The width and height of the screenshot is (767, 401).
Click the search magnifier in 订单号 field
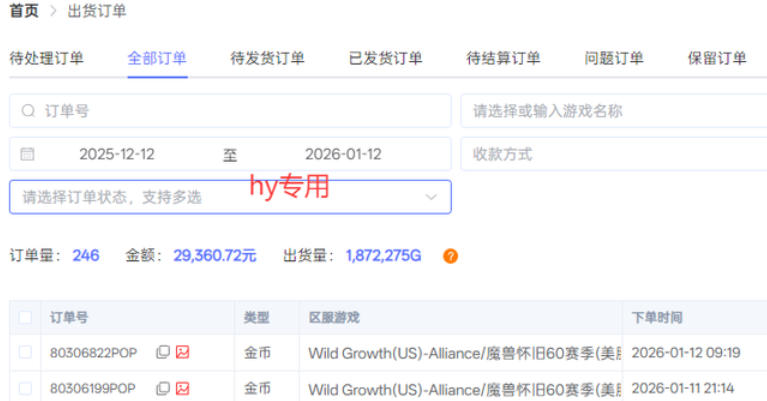28,111
